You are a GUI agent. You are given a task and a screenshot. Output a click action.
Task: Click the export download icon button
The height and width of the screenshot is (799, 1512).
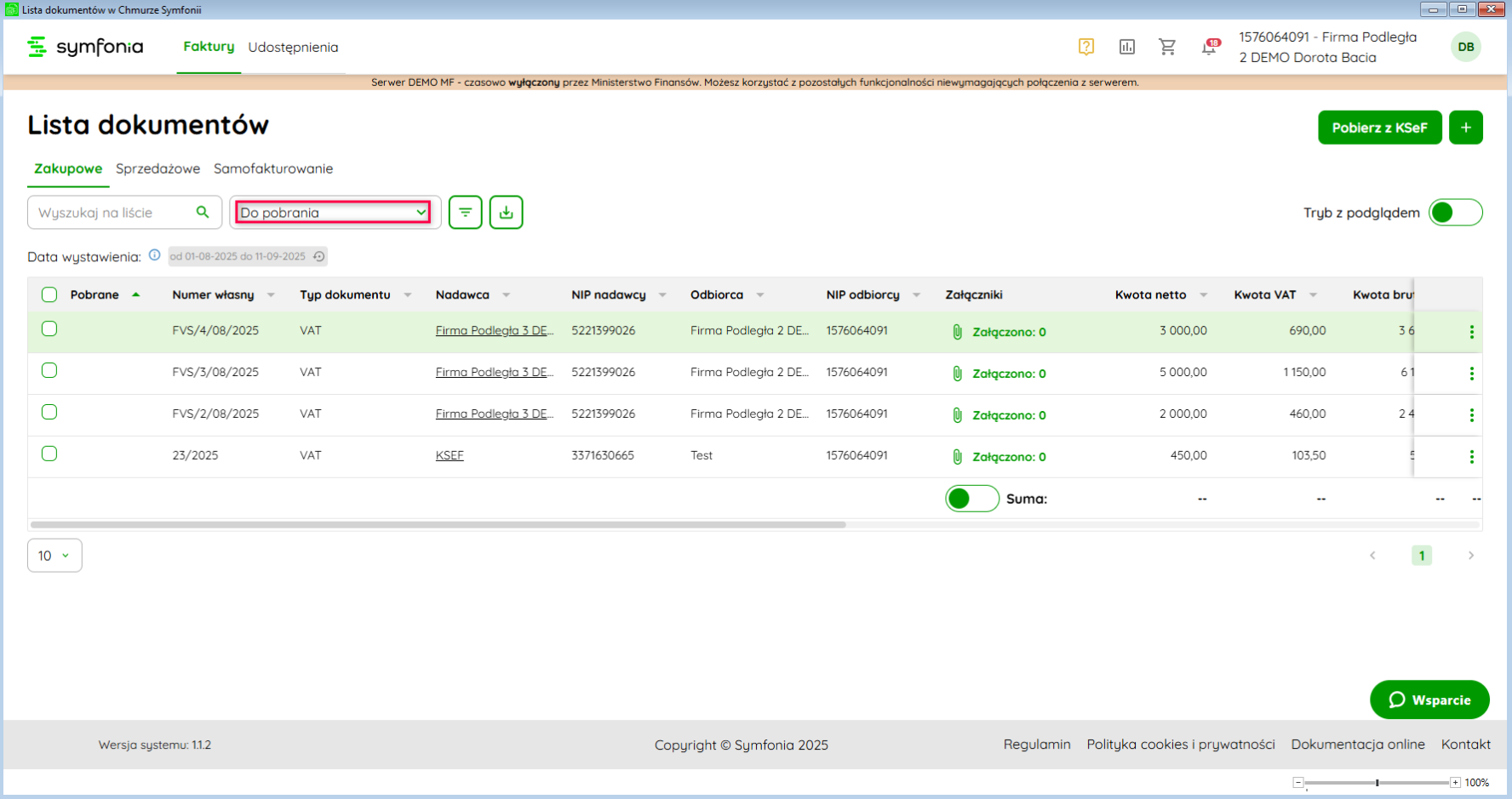coord(506,212)
